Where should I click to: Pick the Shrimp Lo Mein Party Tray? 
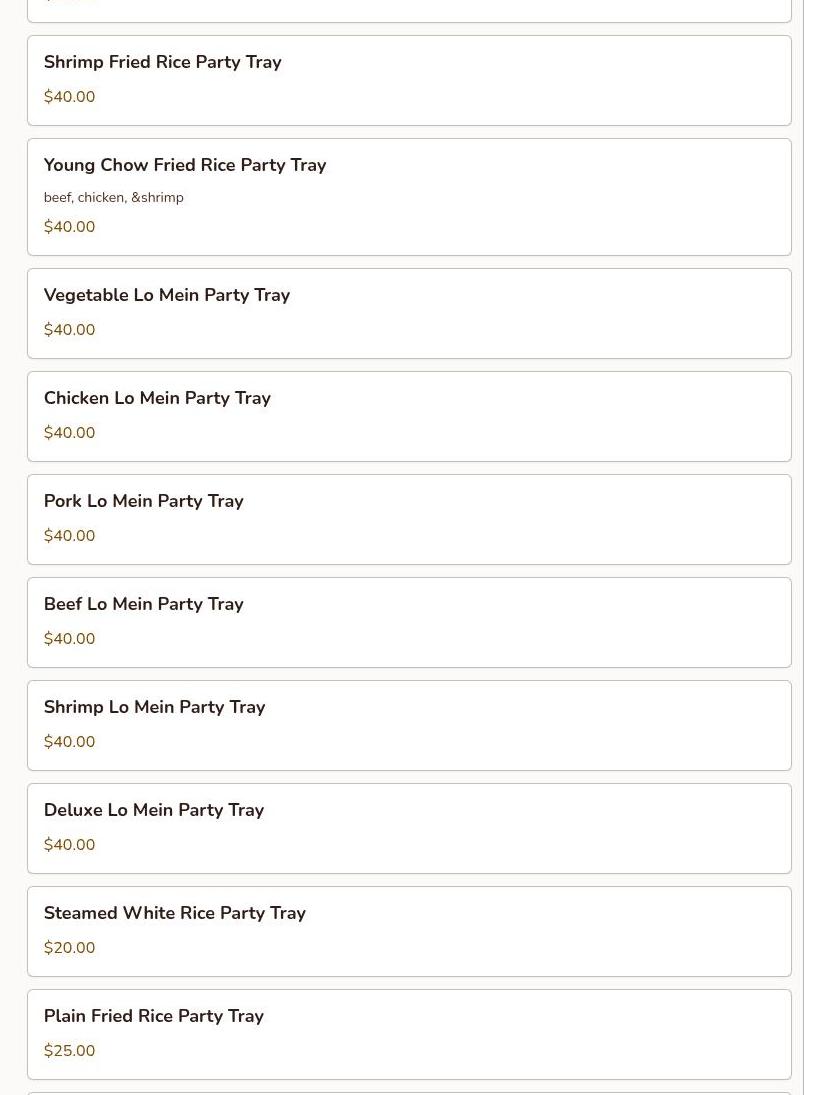coord(154,707)
